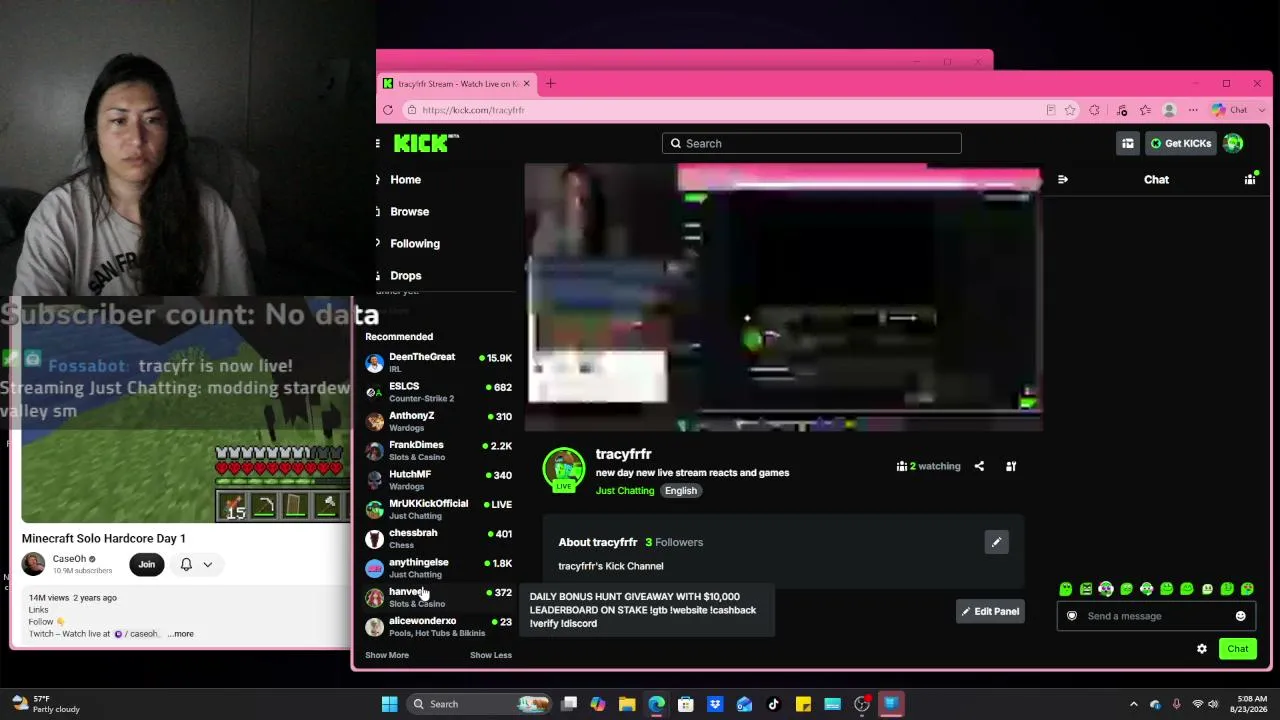Open alicewonderxo recommended channel
The height and width of the screenshot is (720, 1280).
[439, 627]
